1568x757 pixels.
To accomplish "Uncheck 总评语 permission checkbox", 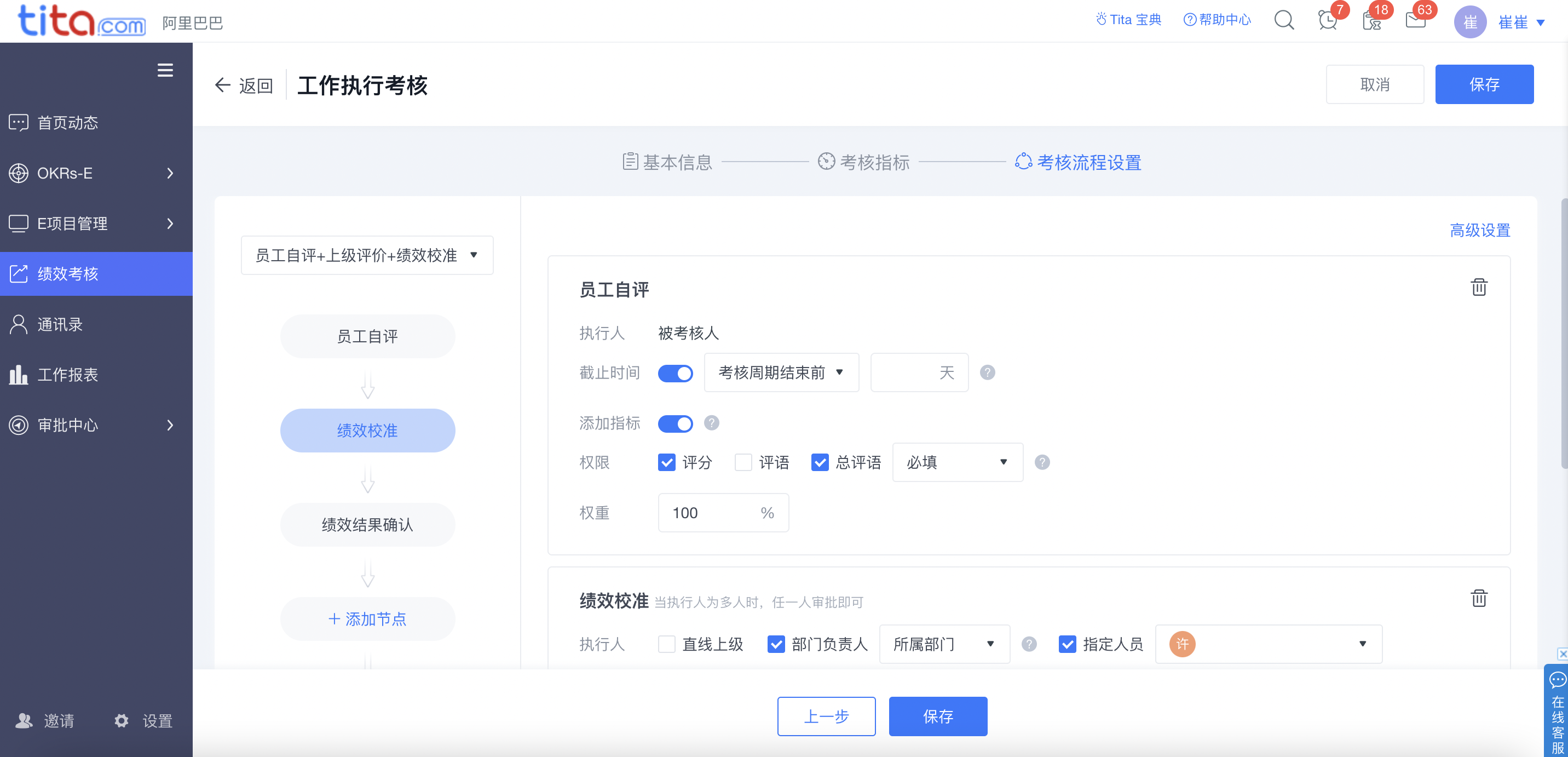I will (820, 462).
